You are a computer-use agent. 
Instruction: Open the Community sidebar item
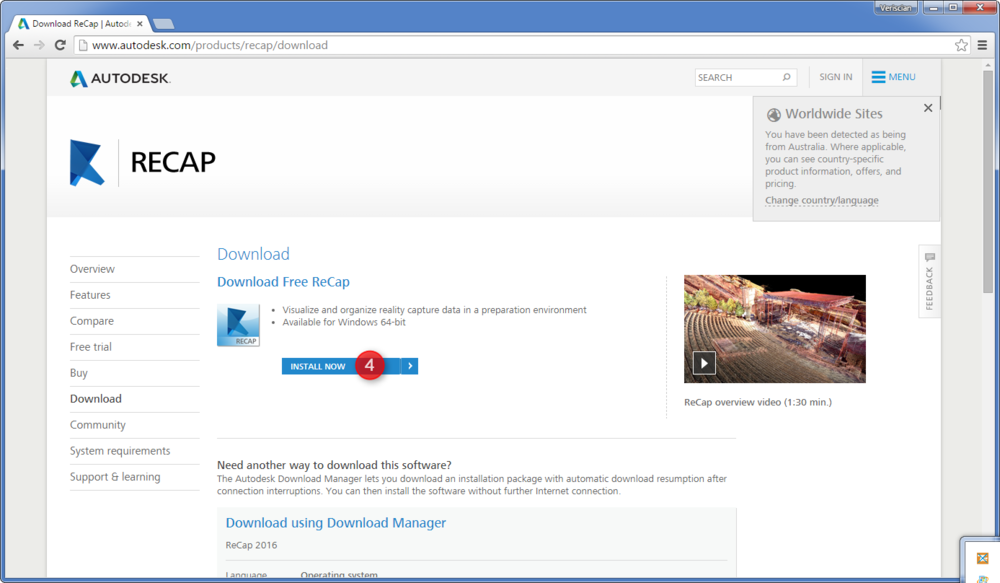pos(98,425)
